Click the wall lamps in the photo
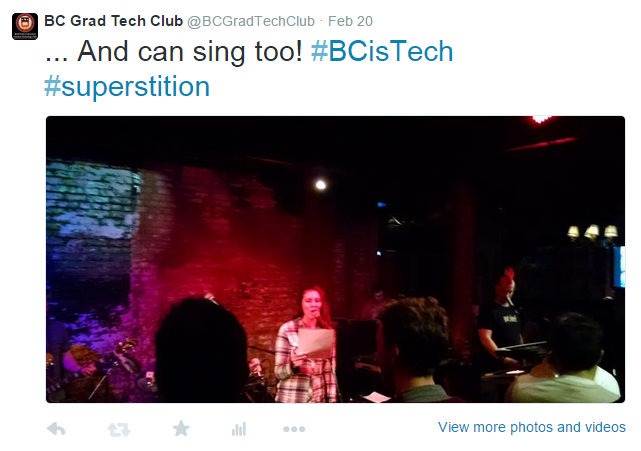 click(591, 232)
